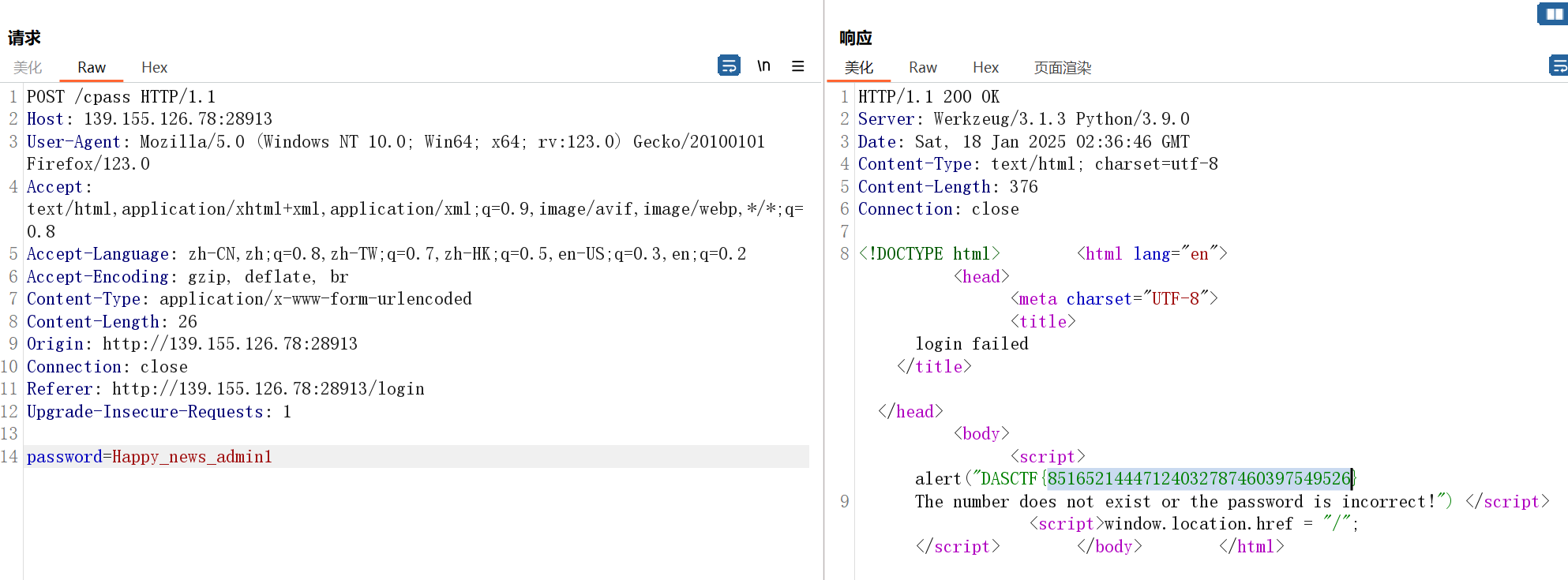Select the request 美化 tab
Viewport: 1568px width, 580px height.
pos(28,68)
